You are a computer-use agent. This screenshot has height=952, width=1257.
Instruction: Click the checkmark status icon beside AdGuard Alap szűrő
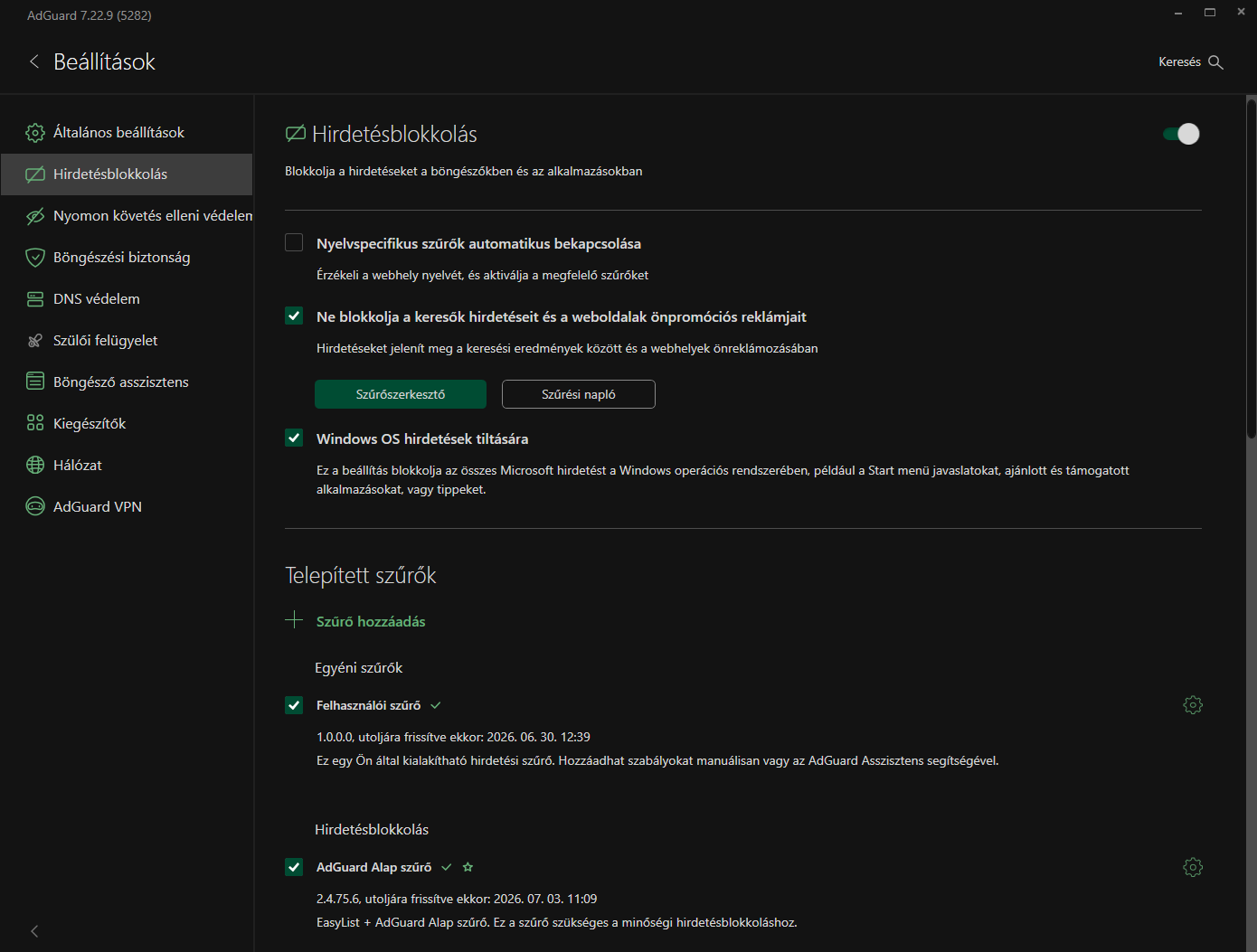point(447,867)
